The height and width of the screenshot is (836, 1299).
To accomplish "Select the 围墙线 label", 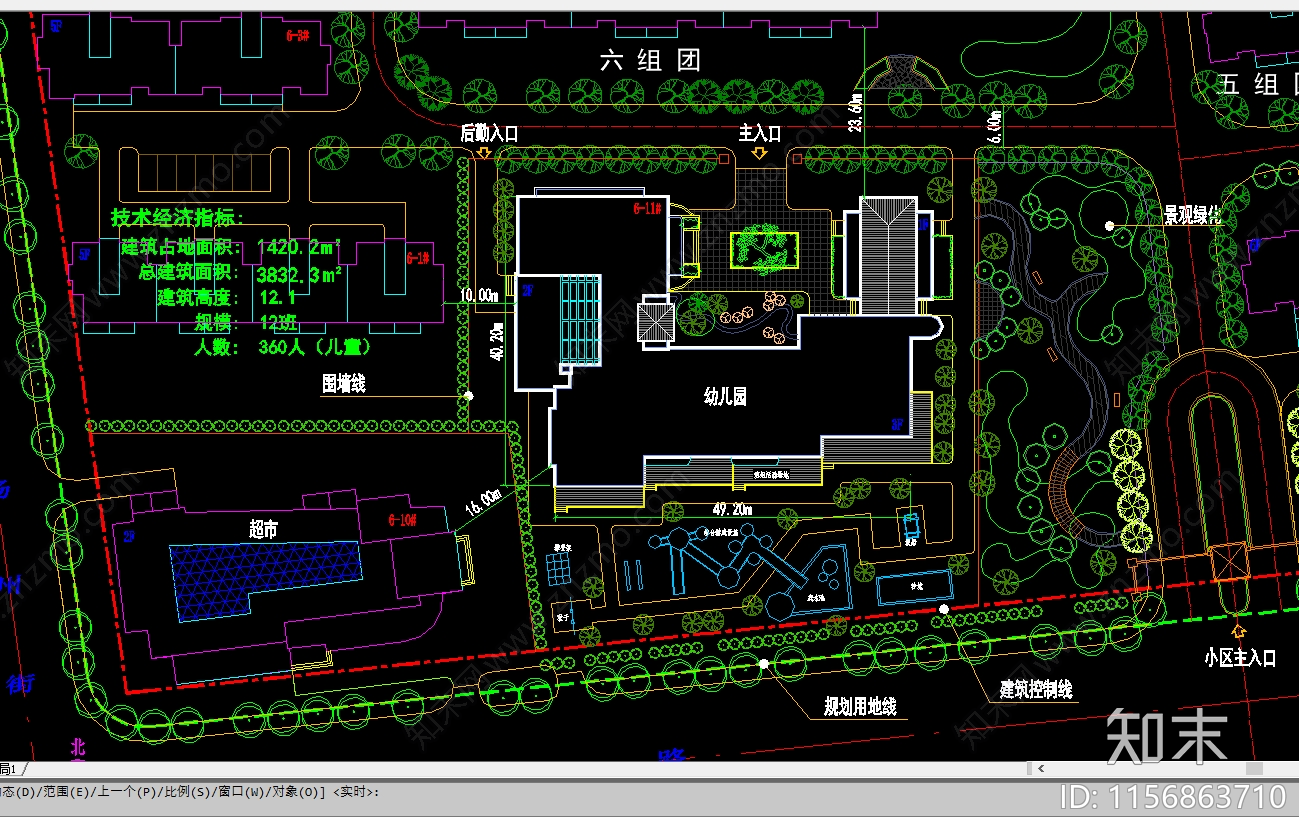I will coord(343,383).
